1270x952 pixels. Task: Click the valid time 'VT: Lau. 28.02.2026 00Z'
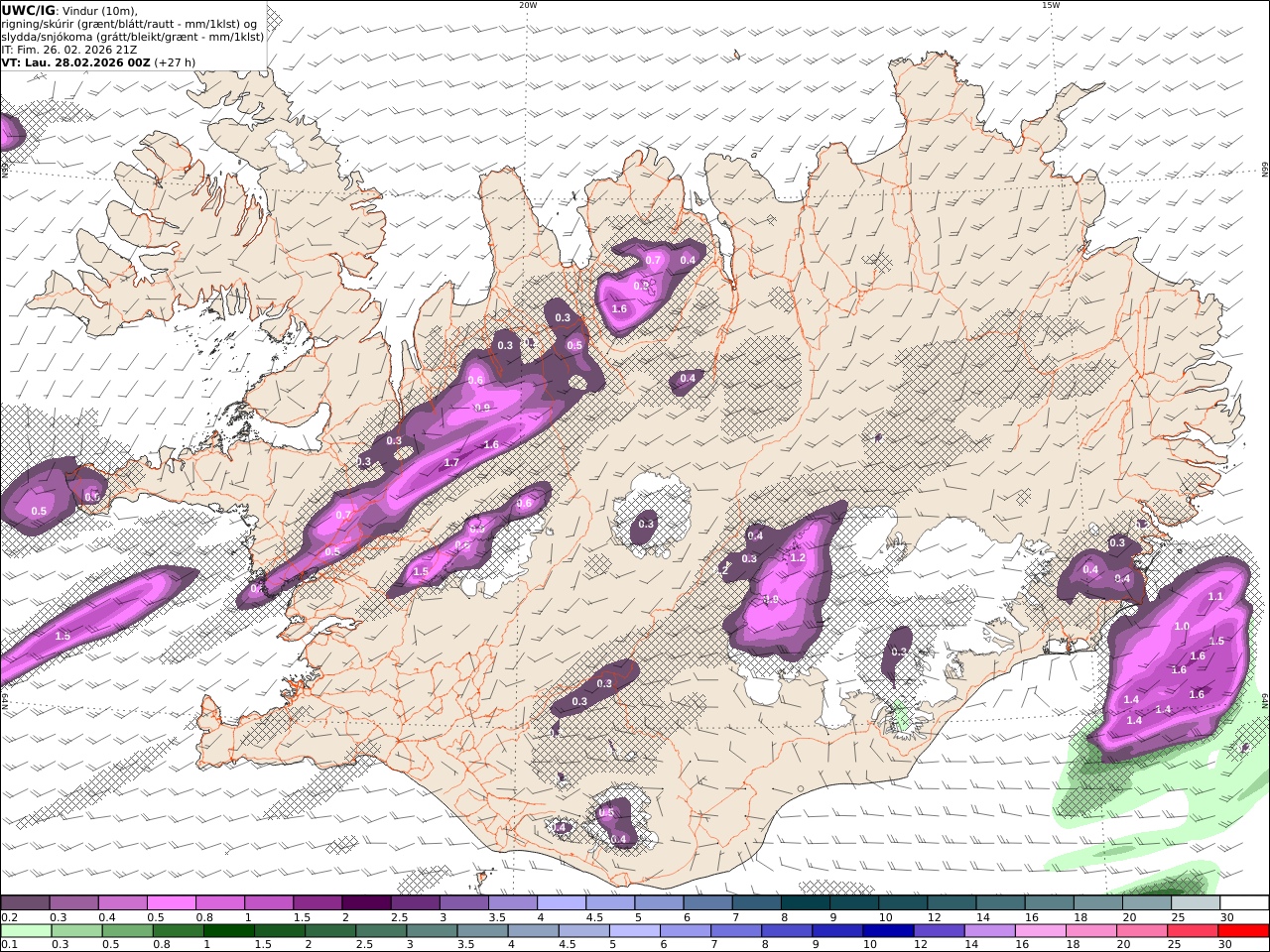(x=76, y=62)
